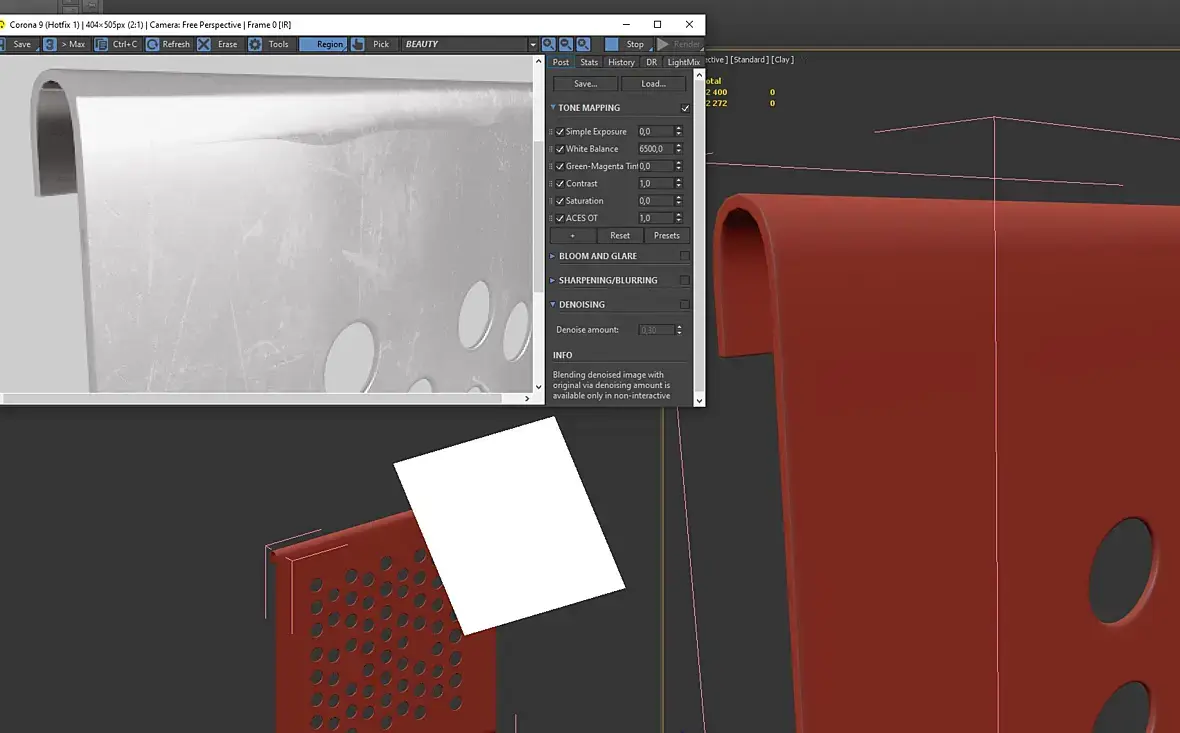Open the LightMix tab
The height and width of the screenshot is (733, 1180).
pyautogui.click(x=684, y=62)
